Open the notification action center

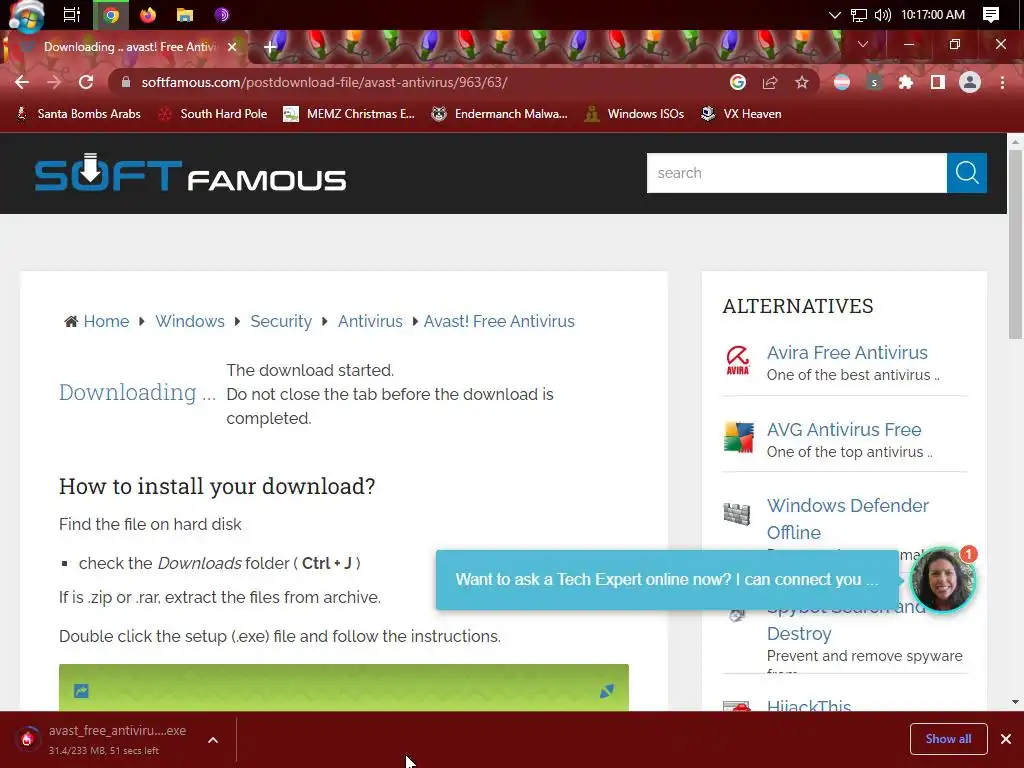coord(991,14)
